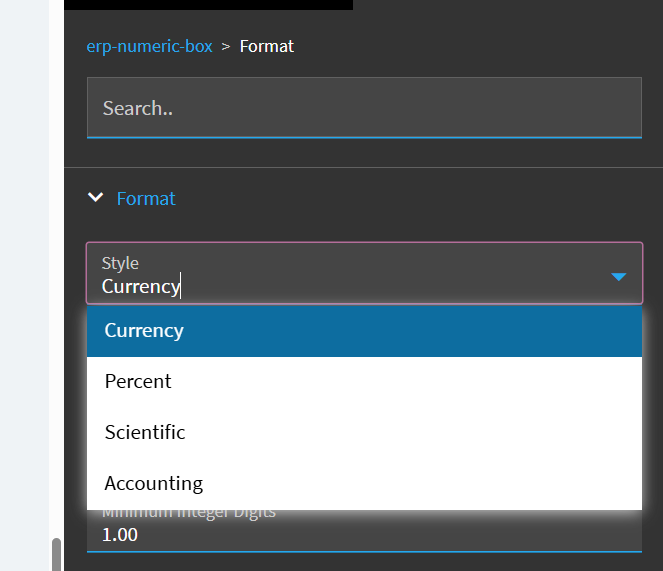Focus the Search text box
This screenshot has width=663, height=571.
364,108
